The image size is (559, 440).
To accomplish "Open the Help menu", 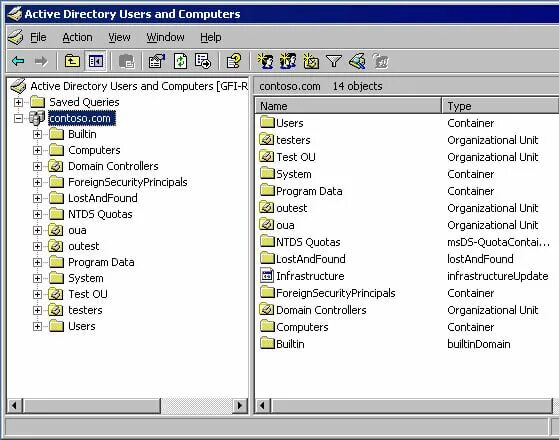I will tap(211, 37).
